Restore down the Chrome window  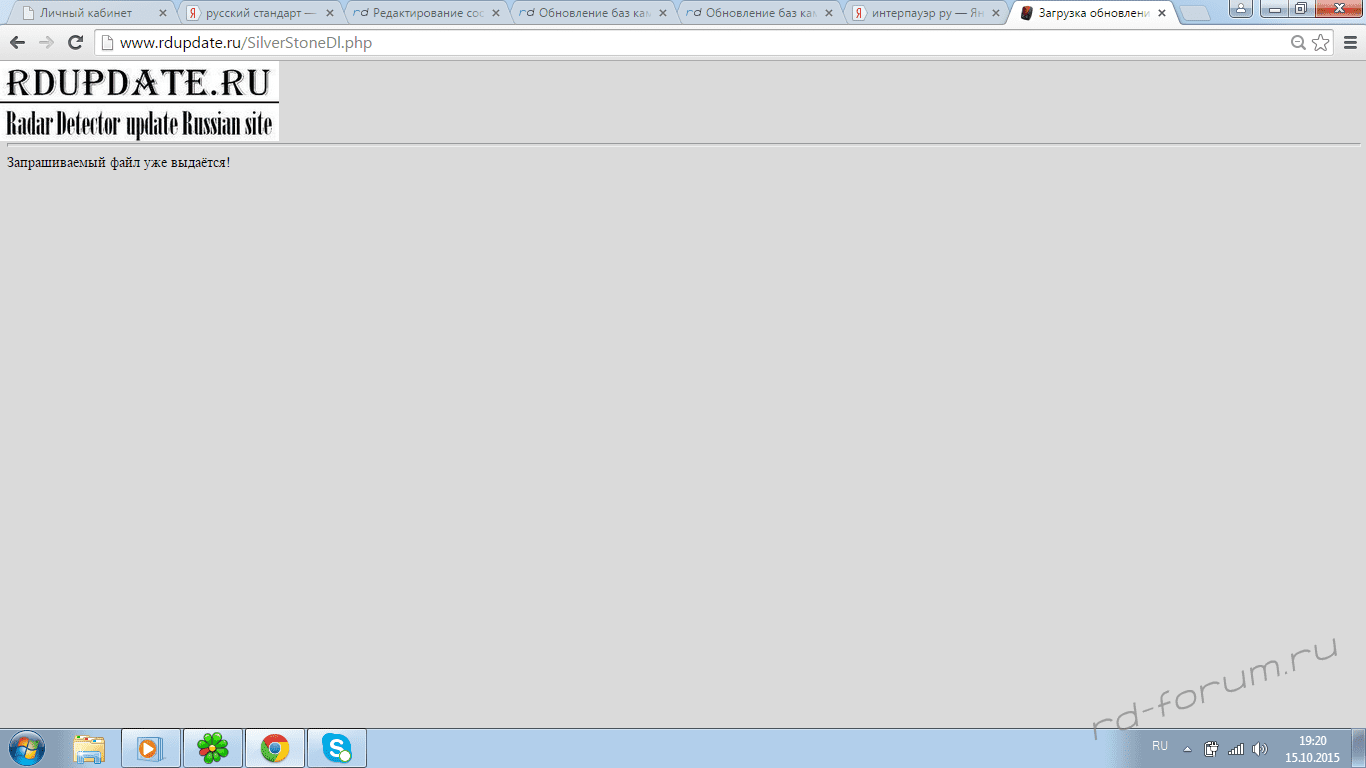[1301, 9]
